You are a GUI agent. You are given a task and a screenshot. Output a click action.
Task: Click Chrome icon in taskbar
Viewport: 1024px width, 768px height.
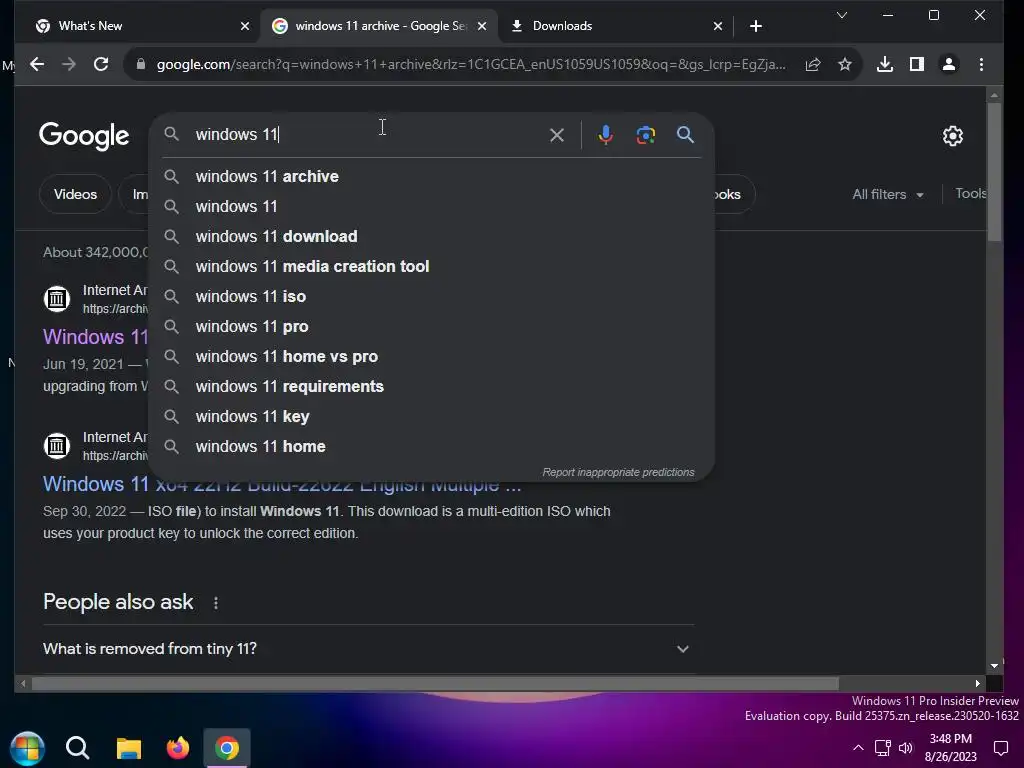(227, 748)
